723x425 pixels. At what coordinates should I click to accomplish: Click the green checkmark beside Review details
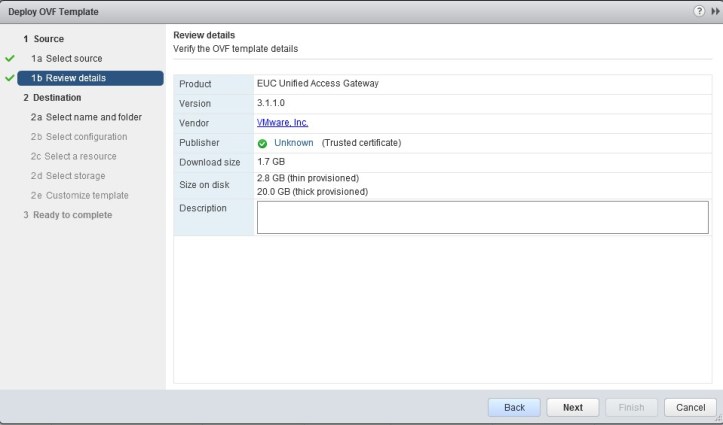click(x=10, y=78)
